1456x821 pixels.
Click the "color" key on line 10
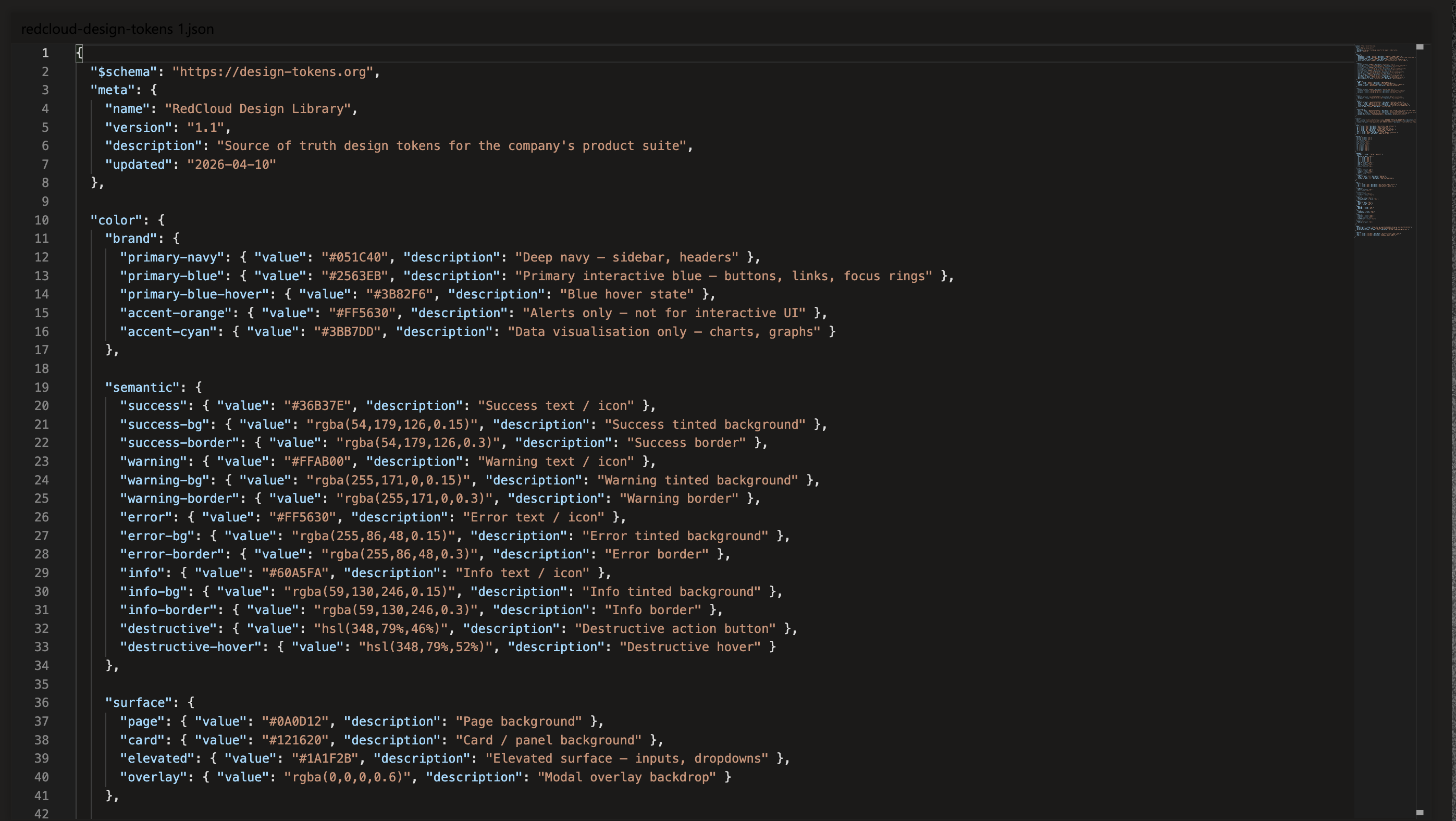tap(116, 220)
